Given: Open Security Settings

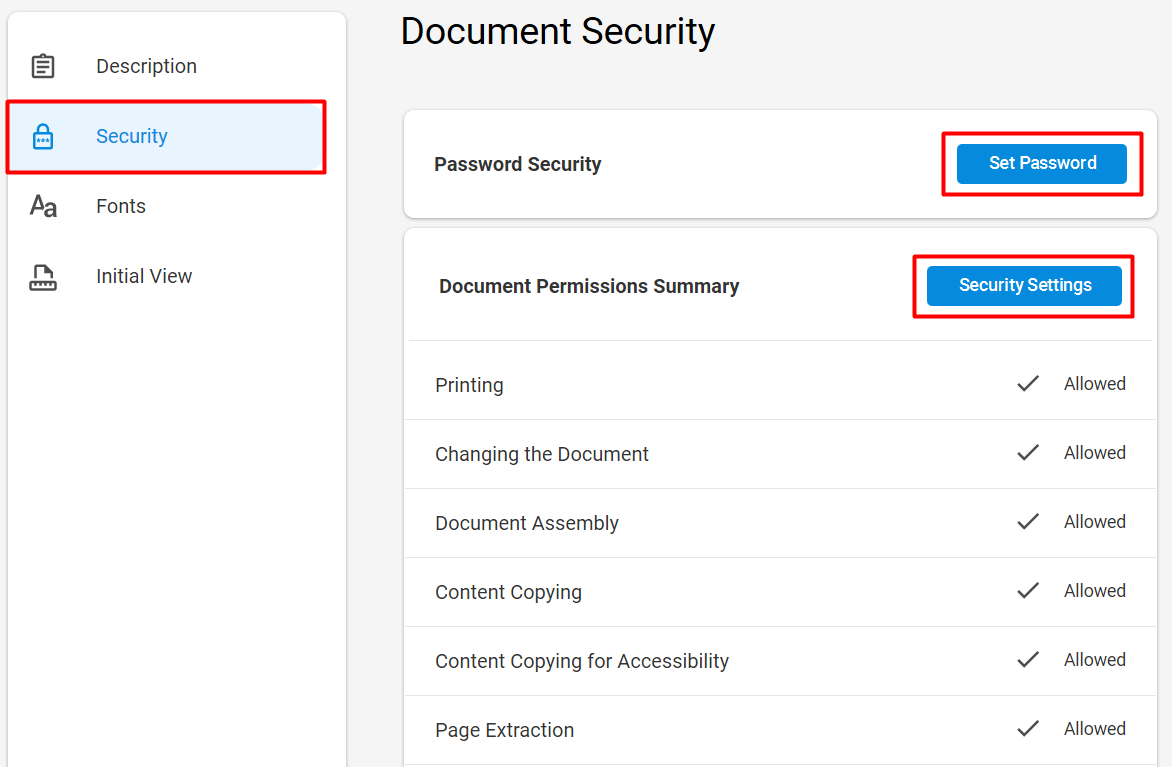Looking at the screenshot, I should tap(1024, 286).
